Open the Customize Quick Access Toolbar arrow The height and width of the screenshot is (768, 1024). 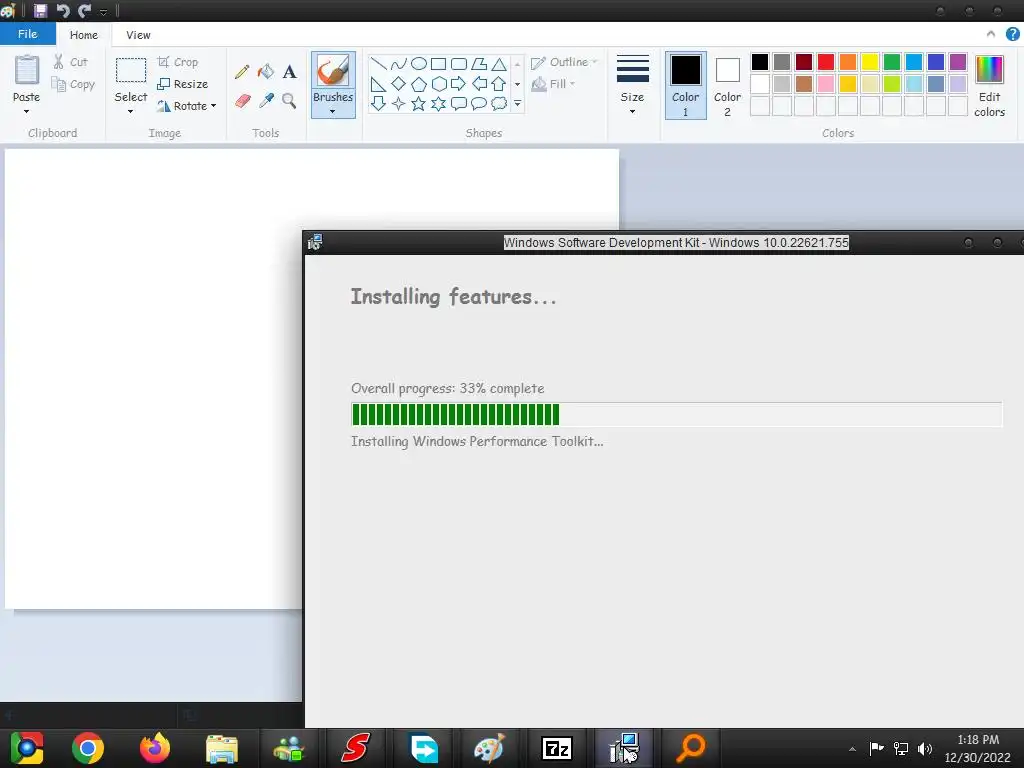(103, 12)
